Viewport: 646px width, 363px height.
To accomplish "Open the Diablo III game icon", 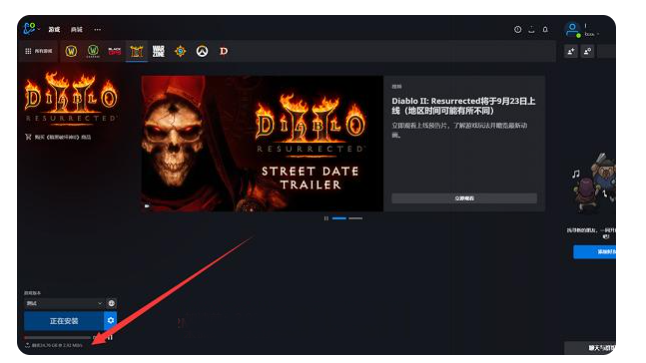I will [x=224, y=51].
